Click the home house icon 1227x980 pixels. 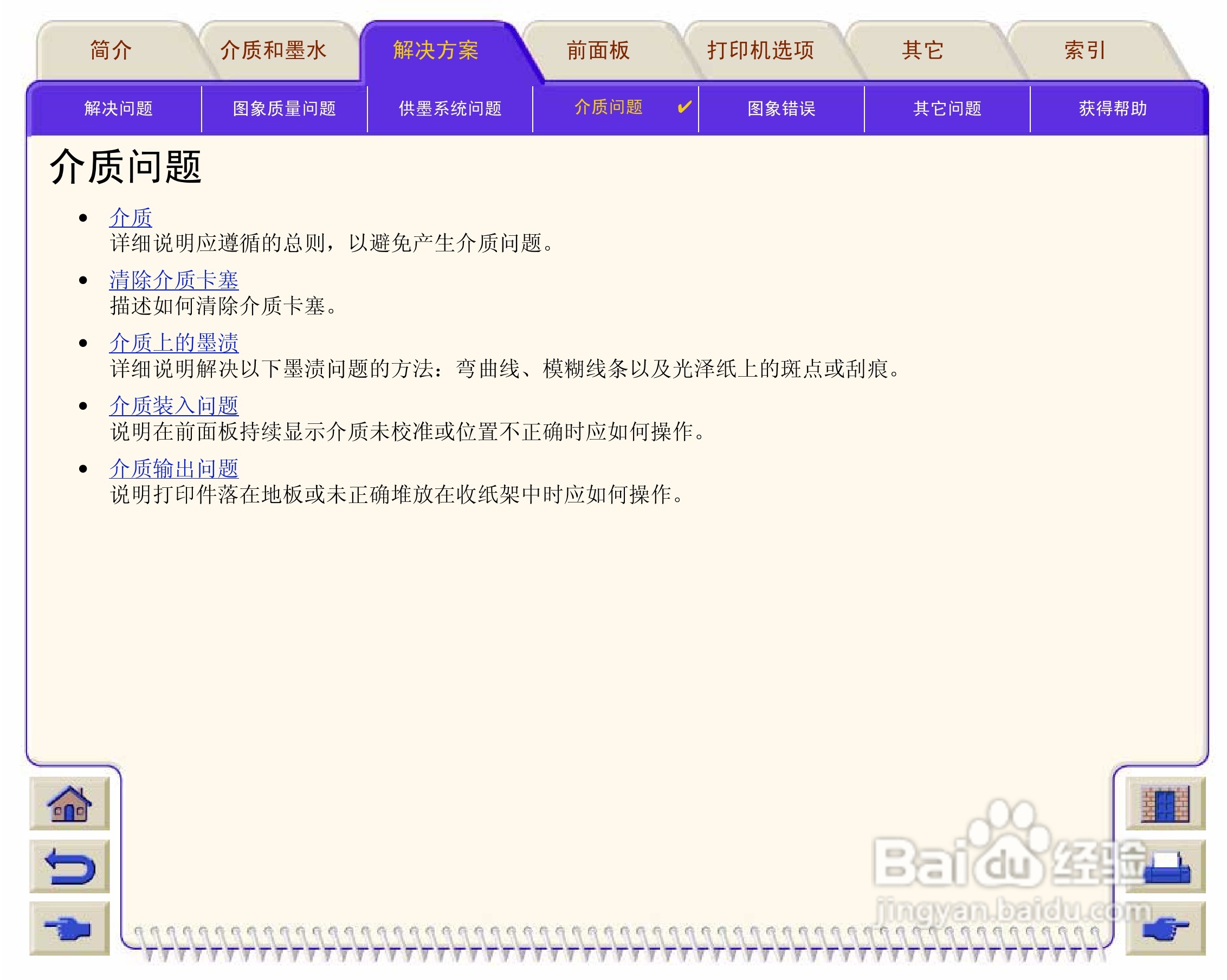pos(69,804)
